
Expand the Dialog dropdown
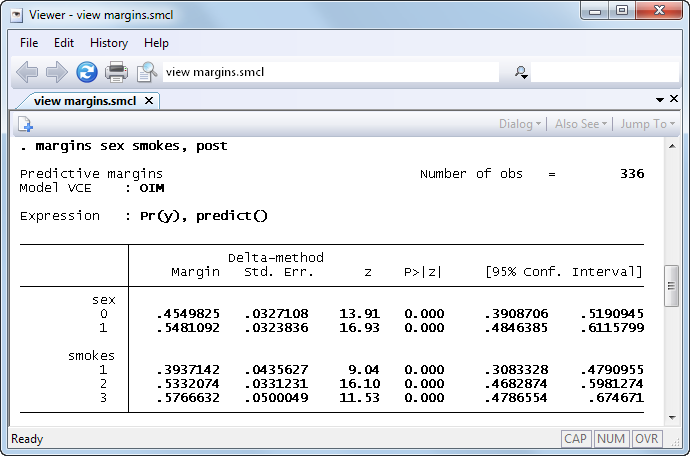coord(520,124)
